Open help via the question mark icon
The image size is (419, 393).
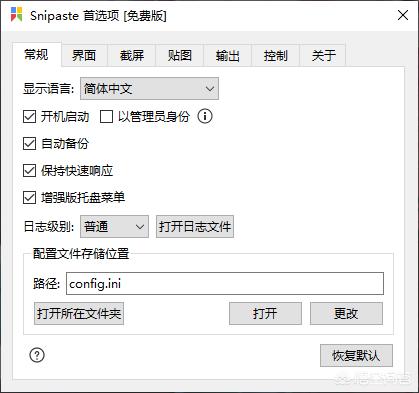[x=37, y=355]
